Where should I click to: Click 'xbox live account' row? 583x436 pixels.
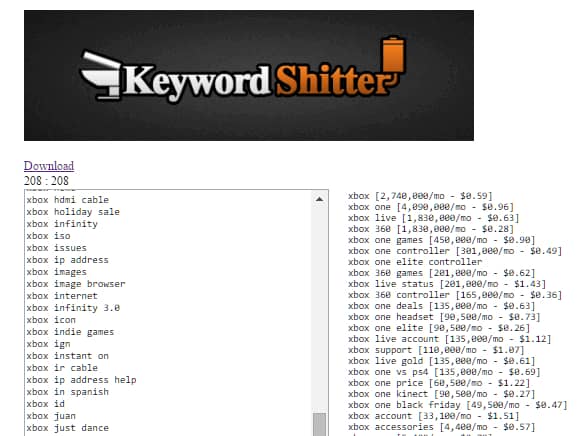[450, 339]
